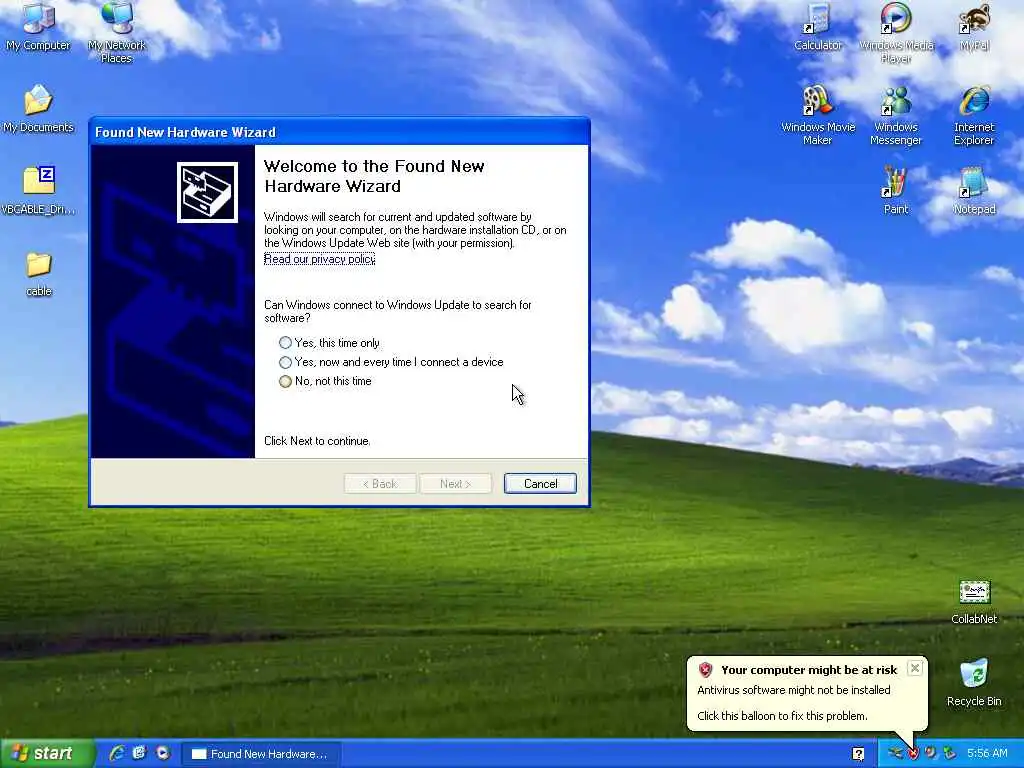Launch Media Player from Quick Launch bar
1024x768 pixels.
[x=163, y=754]
